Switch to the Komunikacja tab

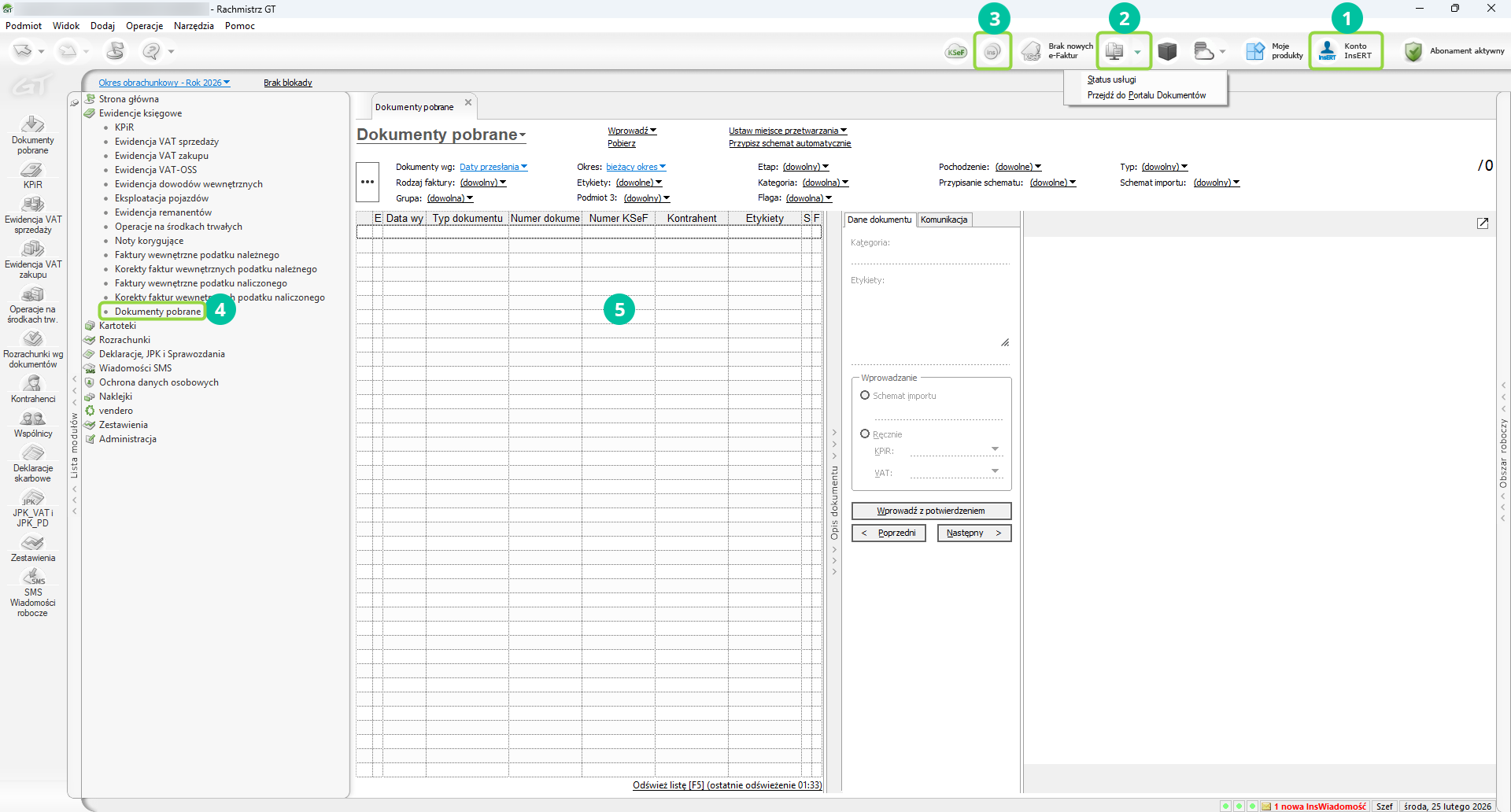pyautogui.click(x=944, y=220)
